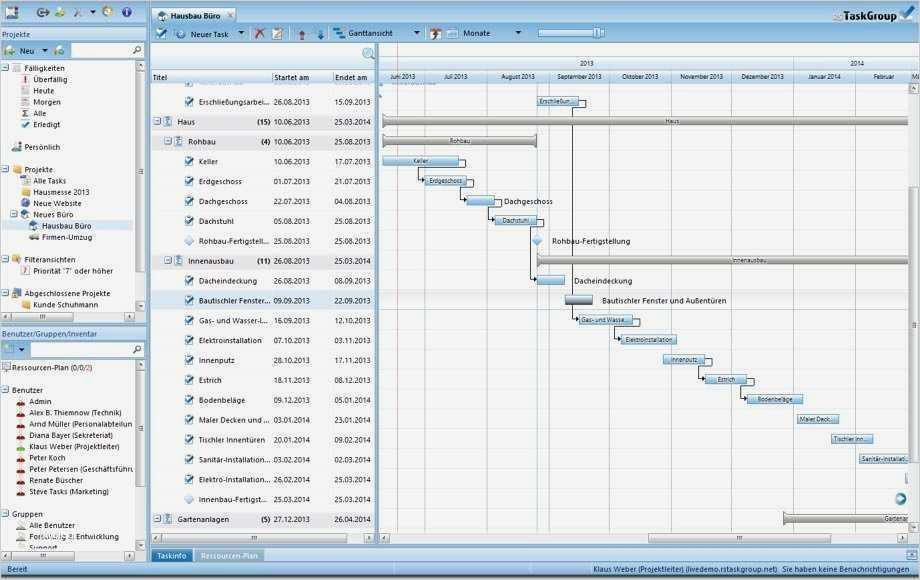Toggle the Elektroinstallation task checkbox

(189, 340)
